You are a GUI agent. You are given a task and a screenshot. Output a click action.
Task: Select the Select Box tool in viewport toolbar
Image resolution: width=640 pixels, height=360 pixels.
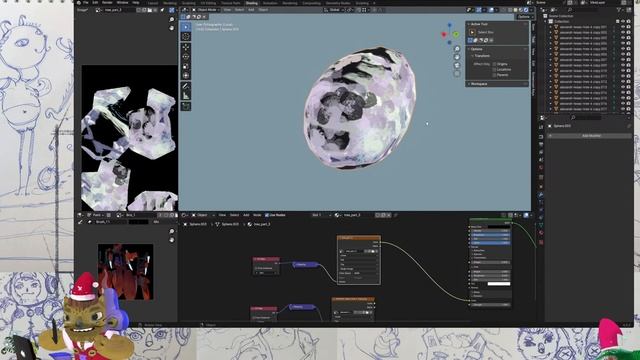click(x=186, y=27)
